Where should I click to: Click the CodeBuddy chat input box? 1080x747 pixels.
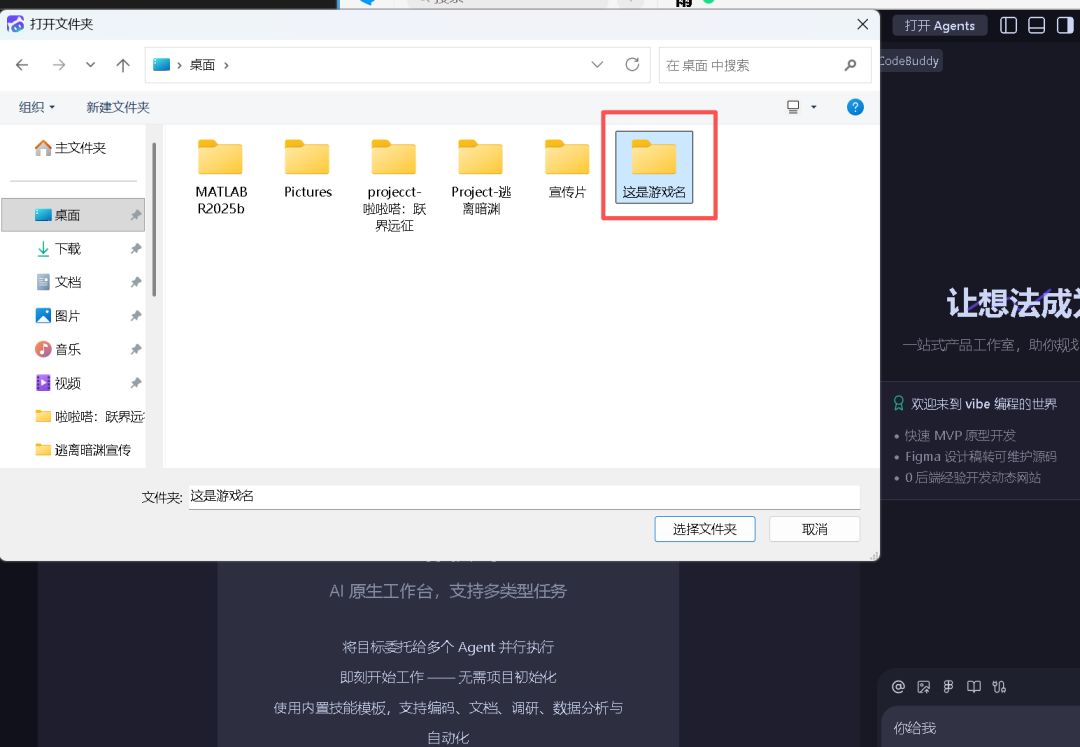click(x=981, y=727)
